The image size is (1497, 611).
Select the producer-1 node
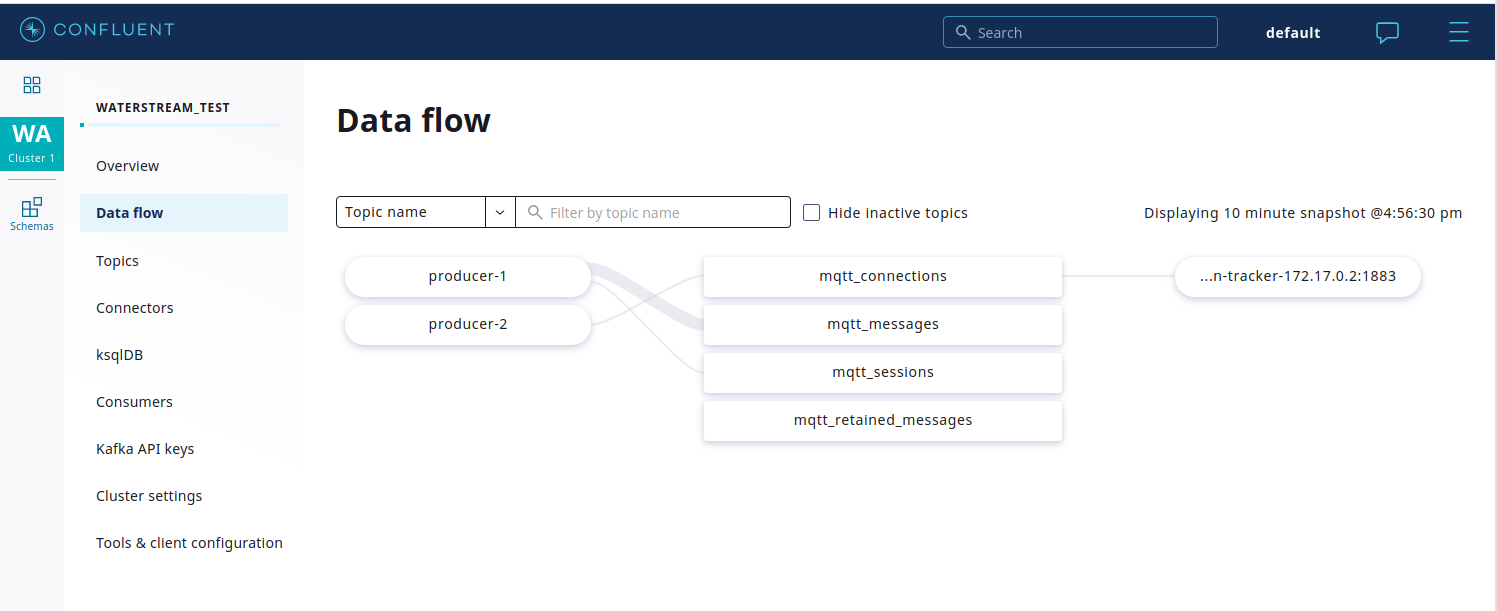click(468, 277)
